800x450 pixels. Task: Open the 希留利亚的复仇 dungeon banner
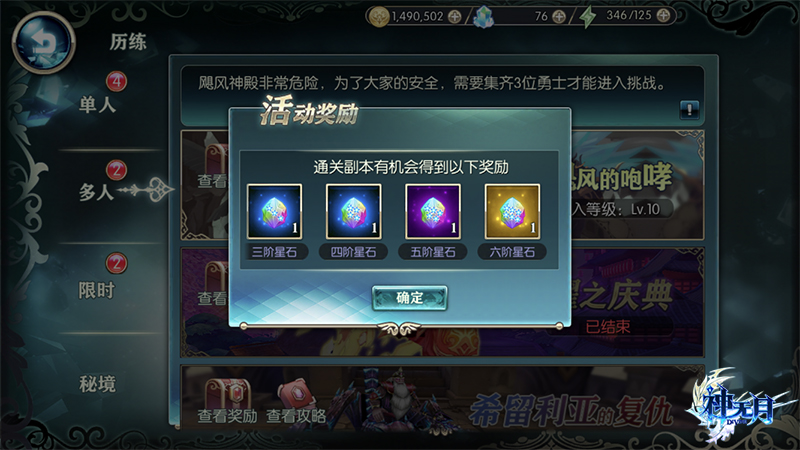(x=443, y=397)
